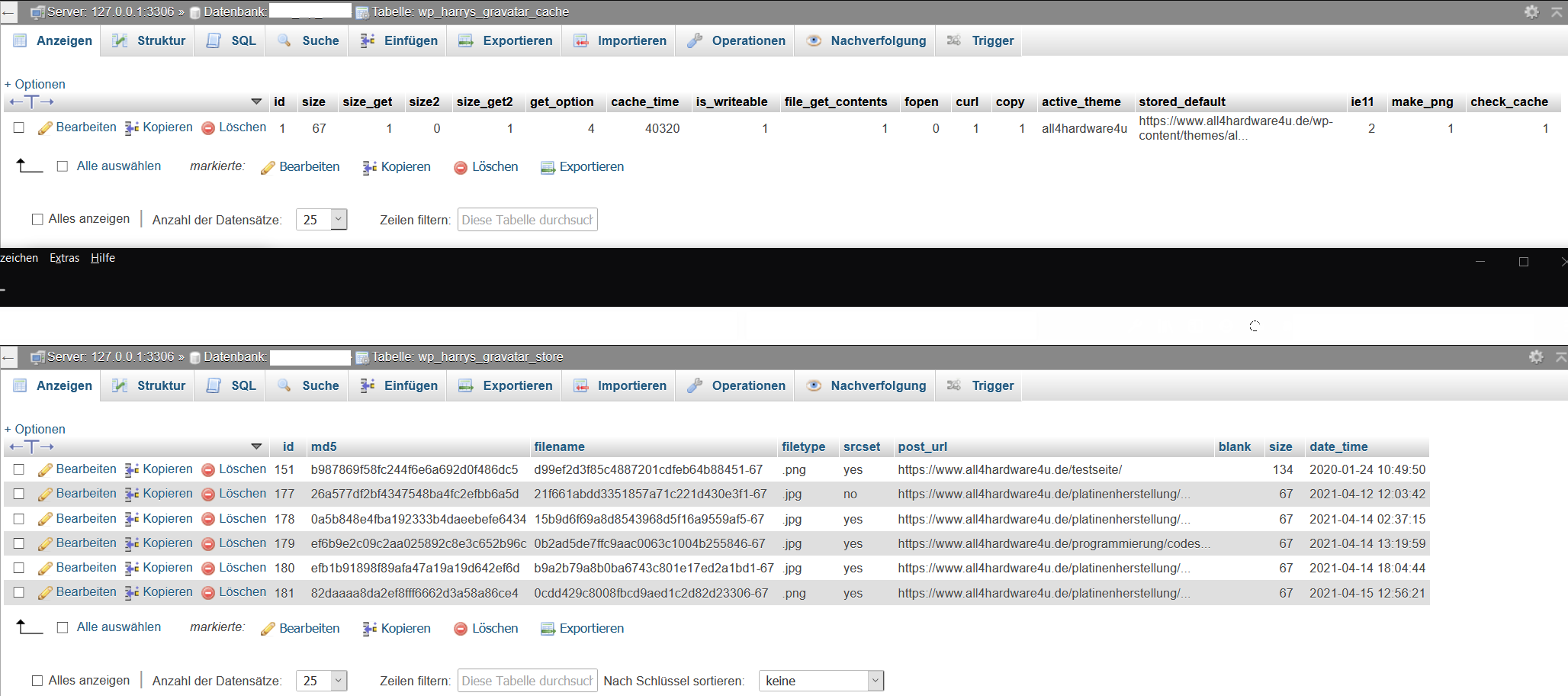The height and width of the screenshot is (696, 1568).
Task: Collapse header arrow in gravatar_cache panel
Action: pyautogui.click(x=1557, y=11)
